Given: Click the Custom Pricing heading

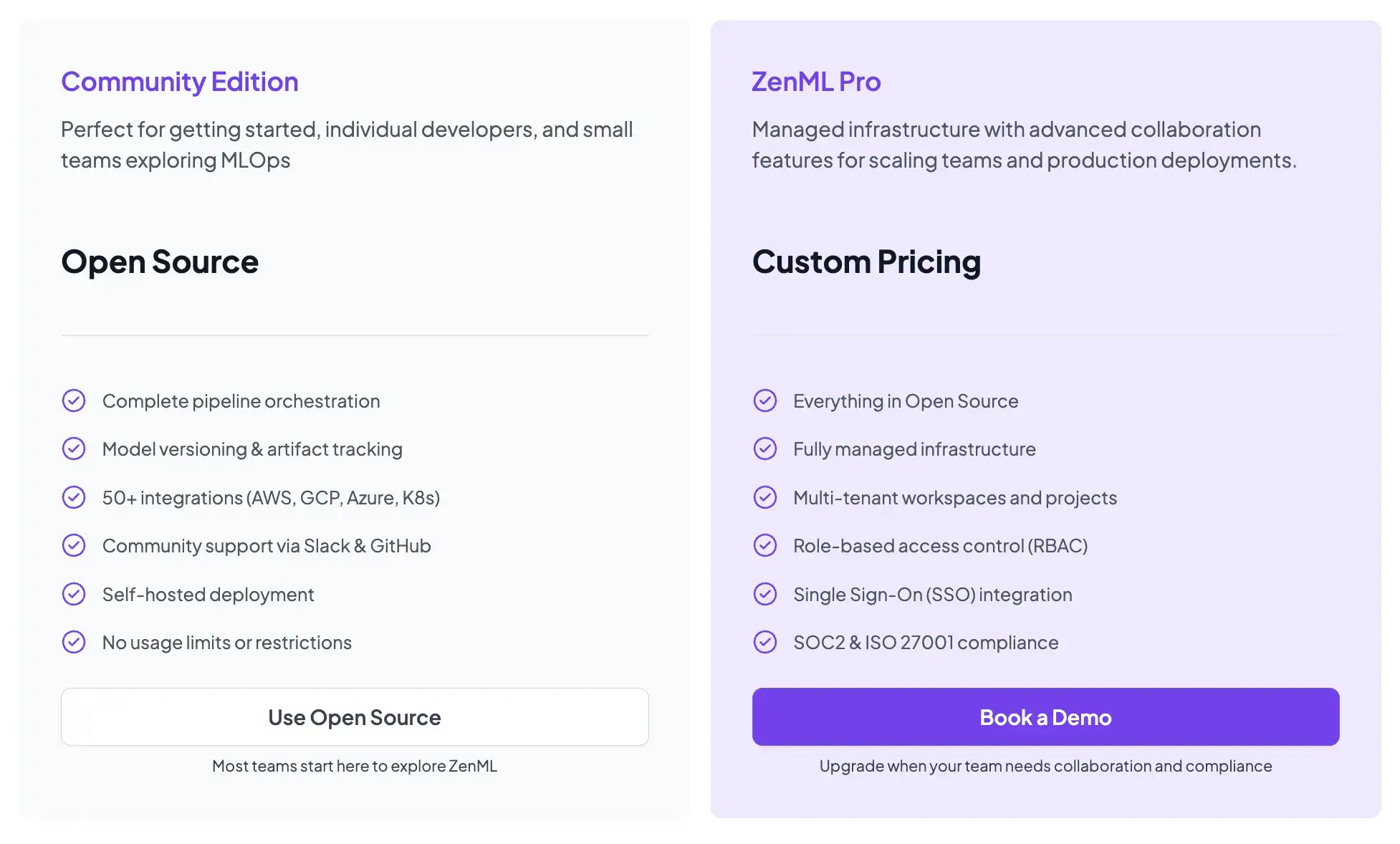Looking at the screenshot, I should click(x=866, y=262).
